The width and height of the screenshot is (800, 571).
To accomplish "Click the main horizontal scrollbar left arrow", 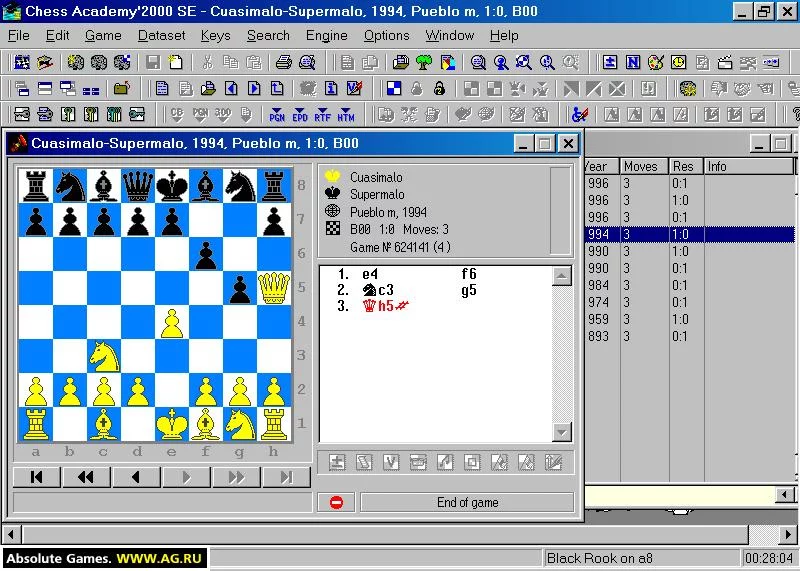I will (x=11, y=535).
